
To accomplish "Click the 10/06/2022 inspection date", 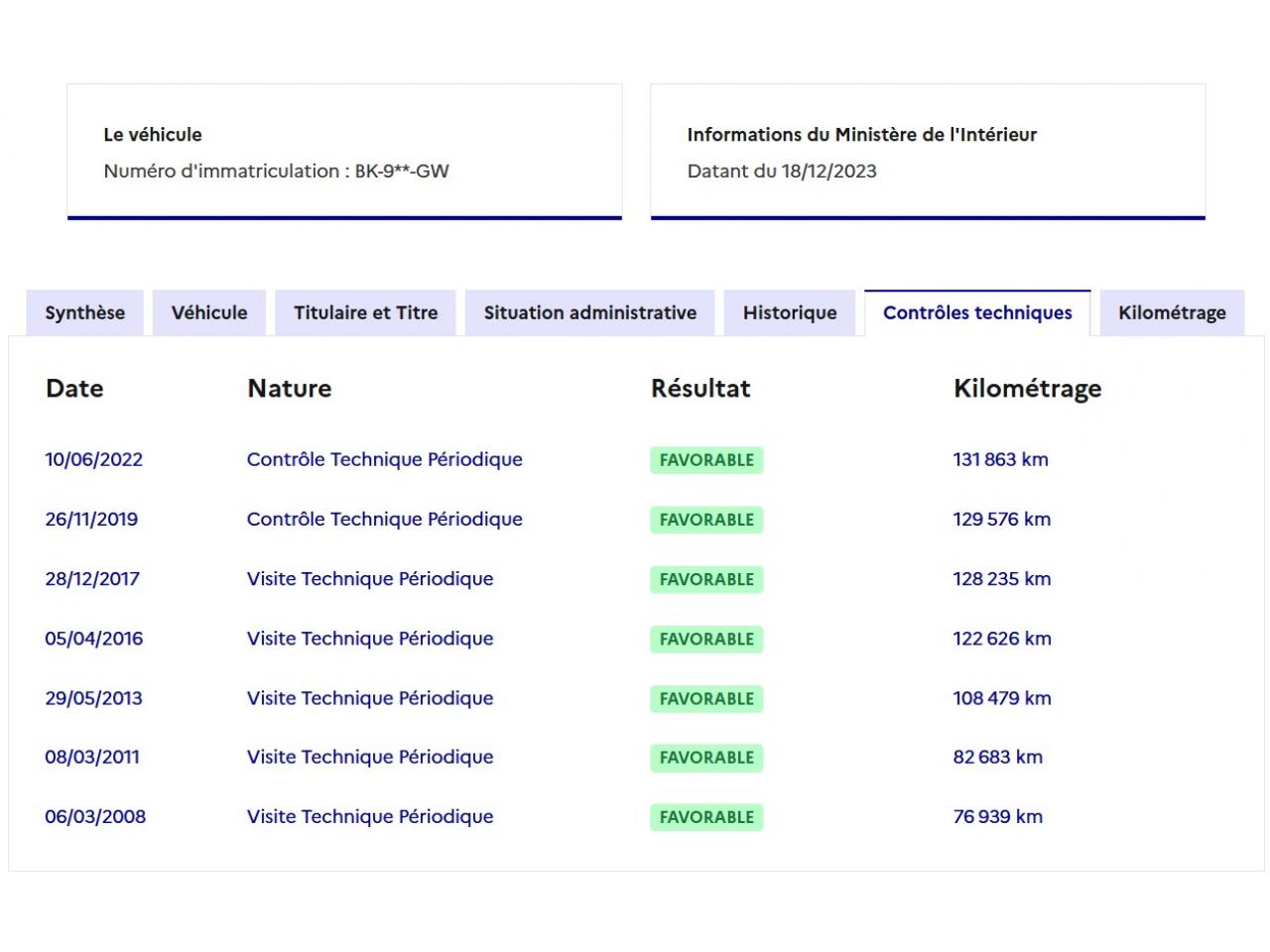I will tap(93, 459).
